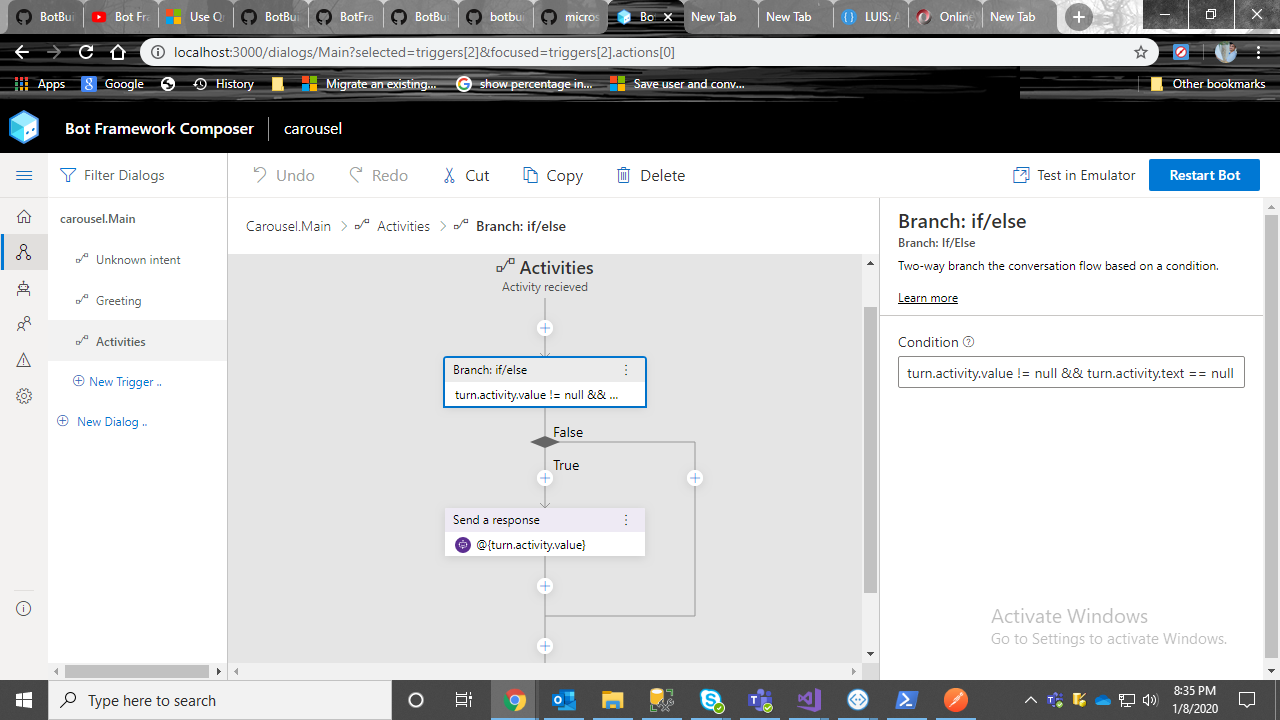Click the Undo toolbar button

283,175
